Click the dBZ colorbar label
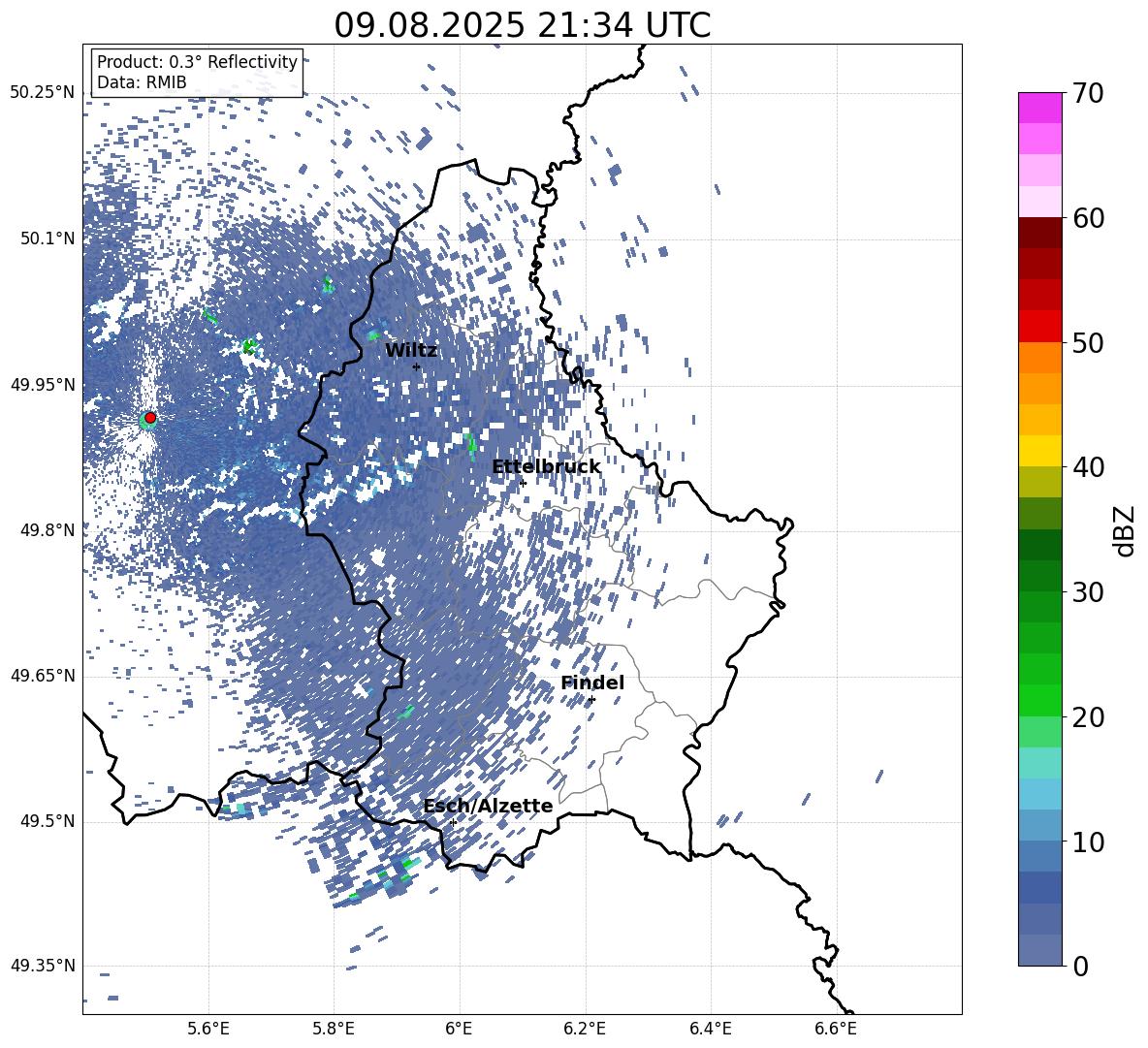The image size is (1148, 1048). coord(1125,530)
